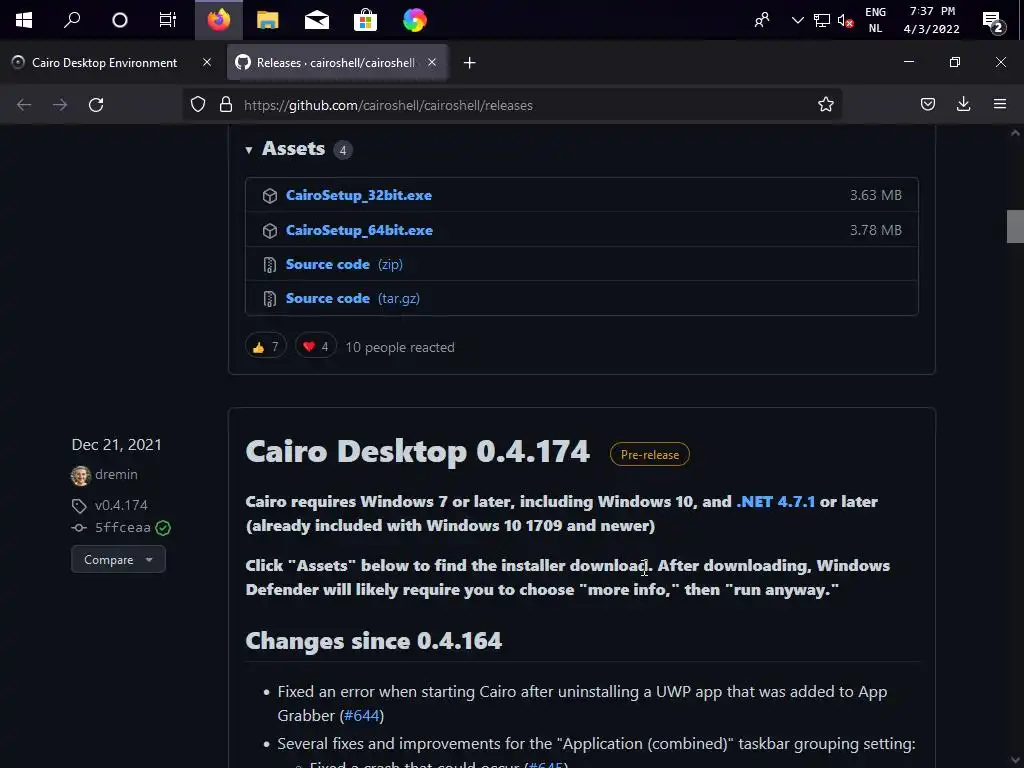This screenshot has width=1024, height=768.
Task: Open the notification center icon
Action: [x=994, y=22]
